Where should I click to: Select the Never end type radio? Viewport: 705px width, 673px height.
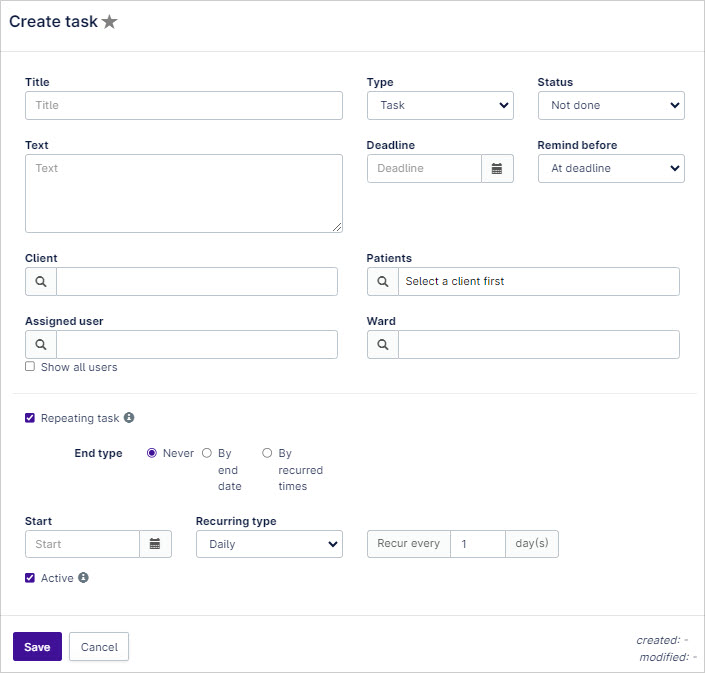[152, 453]
